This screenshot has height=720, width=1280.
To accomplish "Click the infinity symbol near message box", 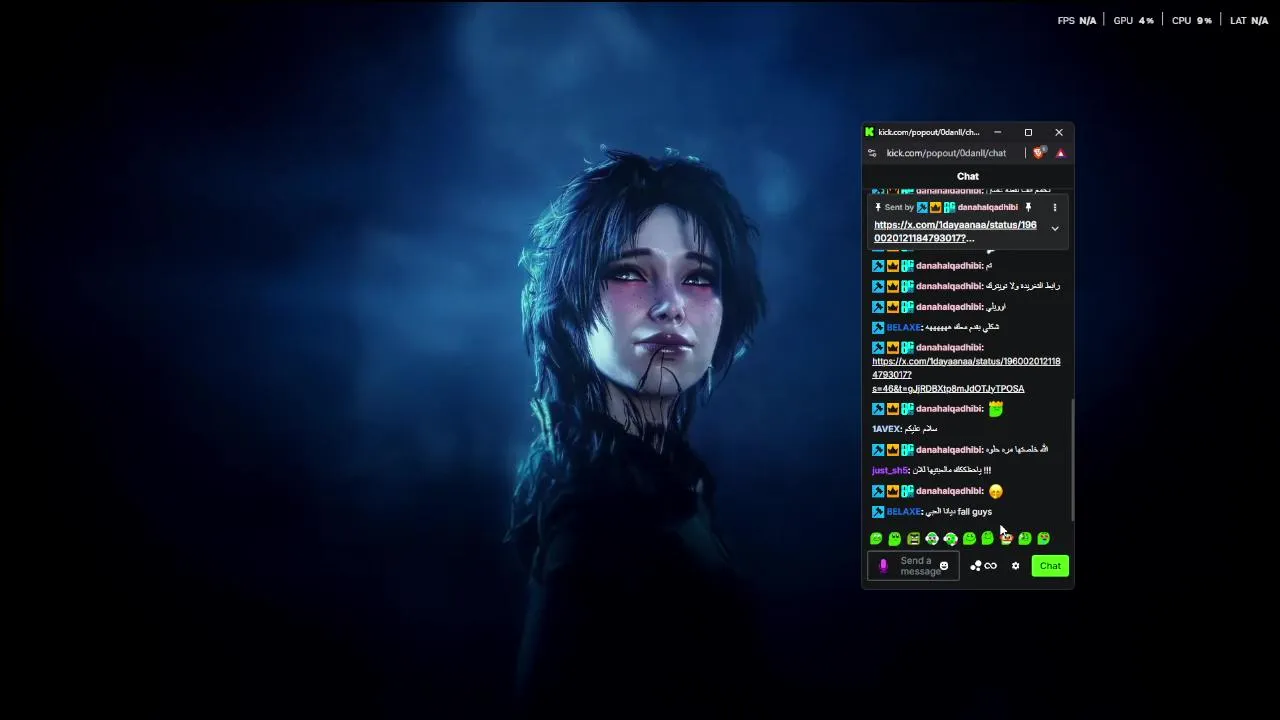I will 990,566.
